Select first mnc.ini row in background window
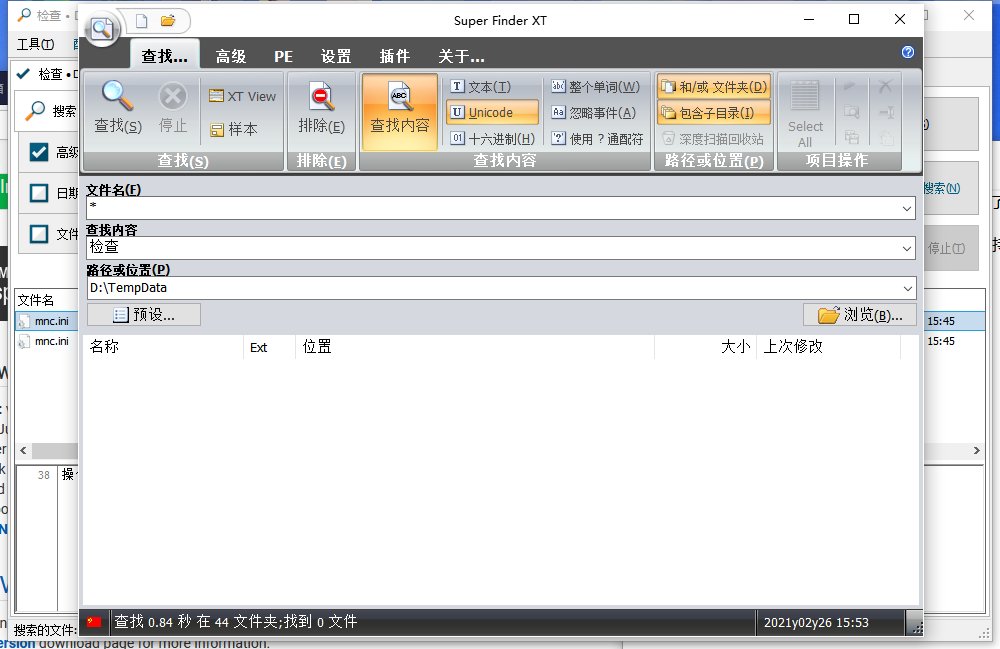 (x=46, y=321)
